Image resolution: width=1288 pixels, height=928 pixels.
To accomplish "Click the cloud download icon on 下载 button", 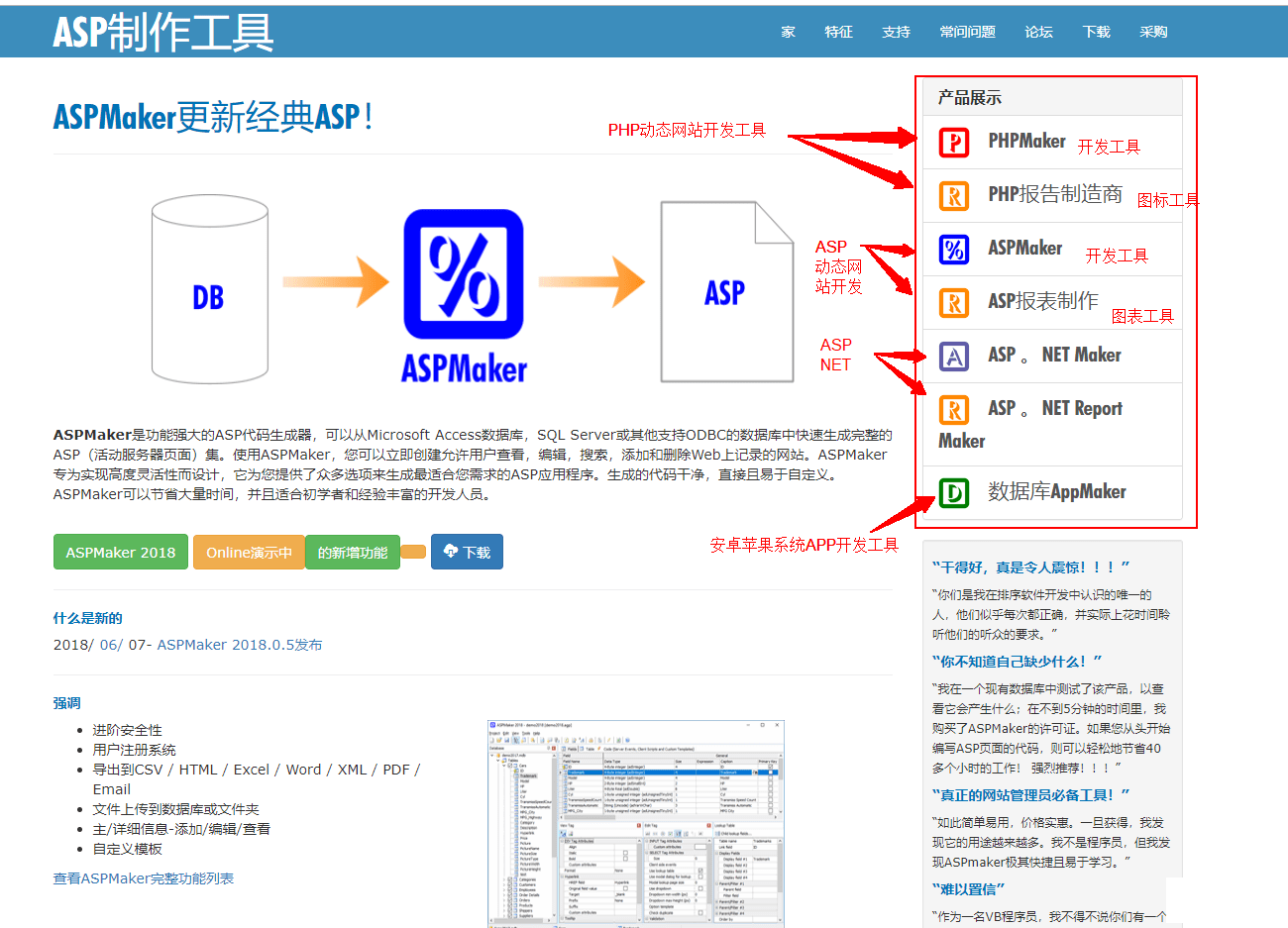I will [x=451, y=552].
